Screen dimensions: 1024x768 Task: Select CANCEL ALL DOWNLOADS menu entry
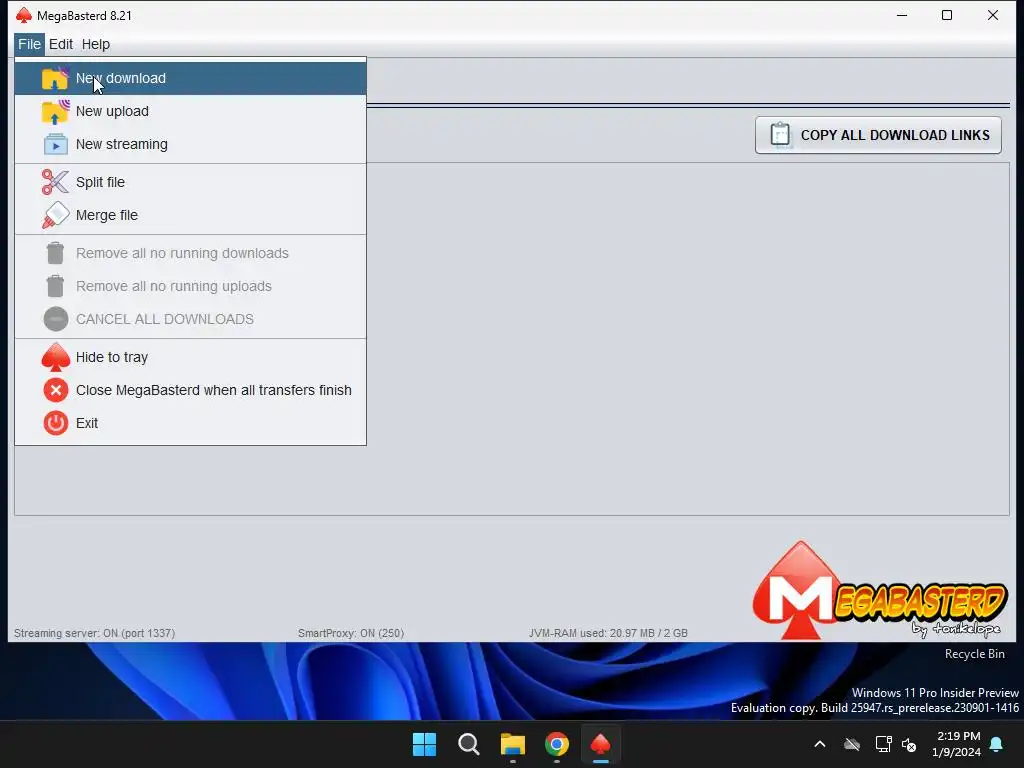pos(191,319)
